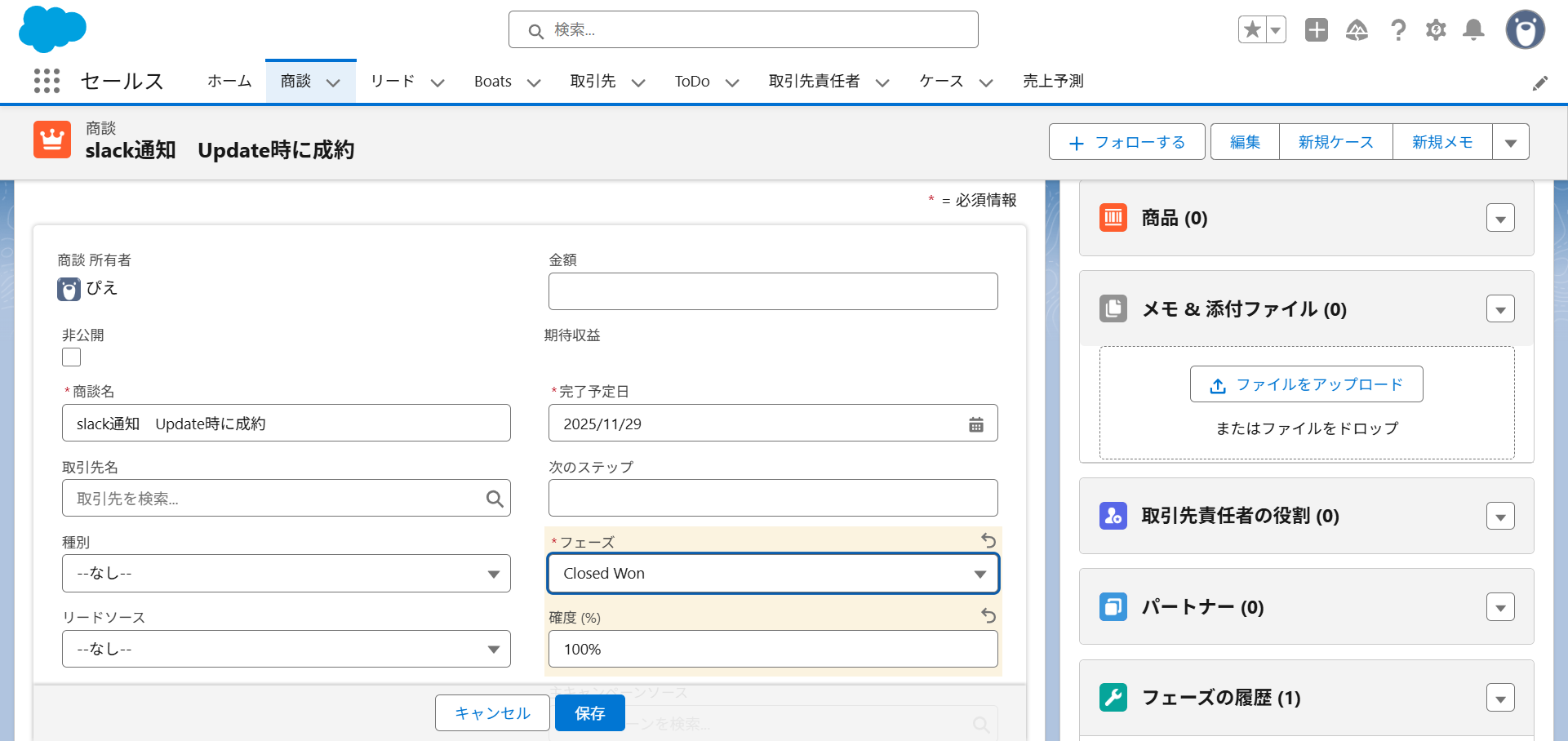Open the 取引先 tab dropdown chevron
Viewport: 1568px width, 741px height.
tap(638, 82)
